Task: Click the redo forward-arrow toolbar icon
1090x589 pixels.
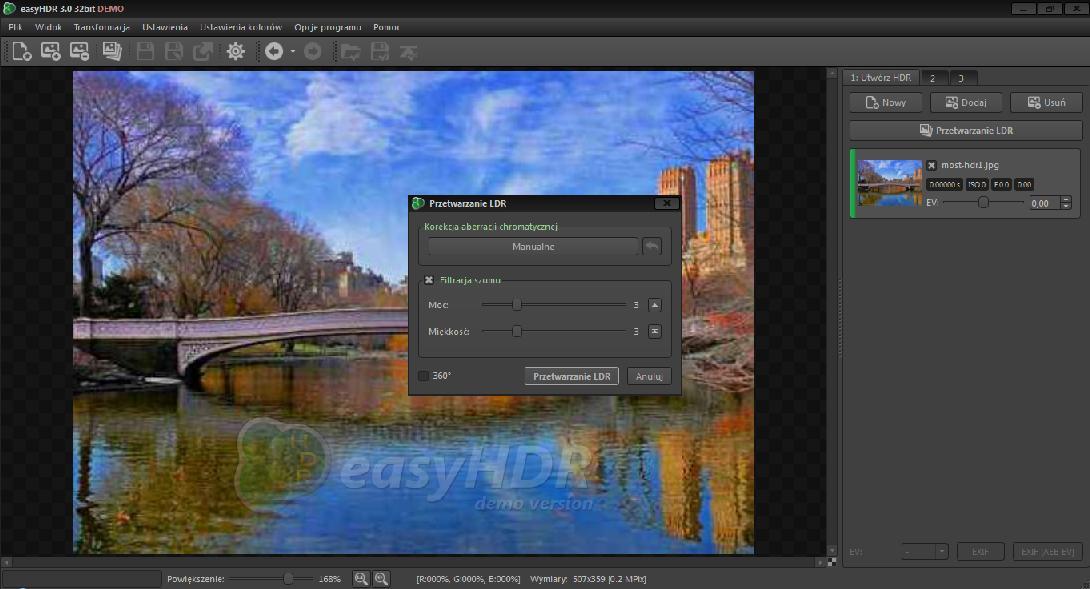Action: click(x=313, y=51)
